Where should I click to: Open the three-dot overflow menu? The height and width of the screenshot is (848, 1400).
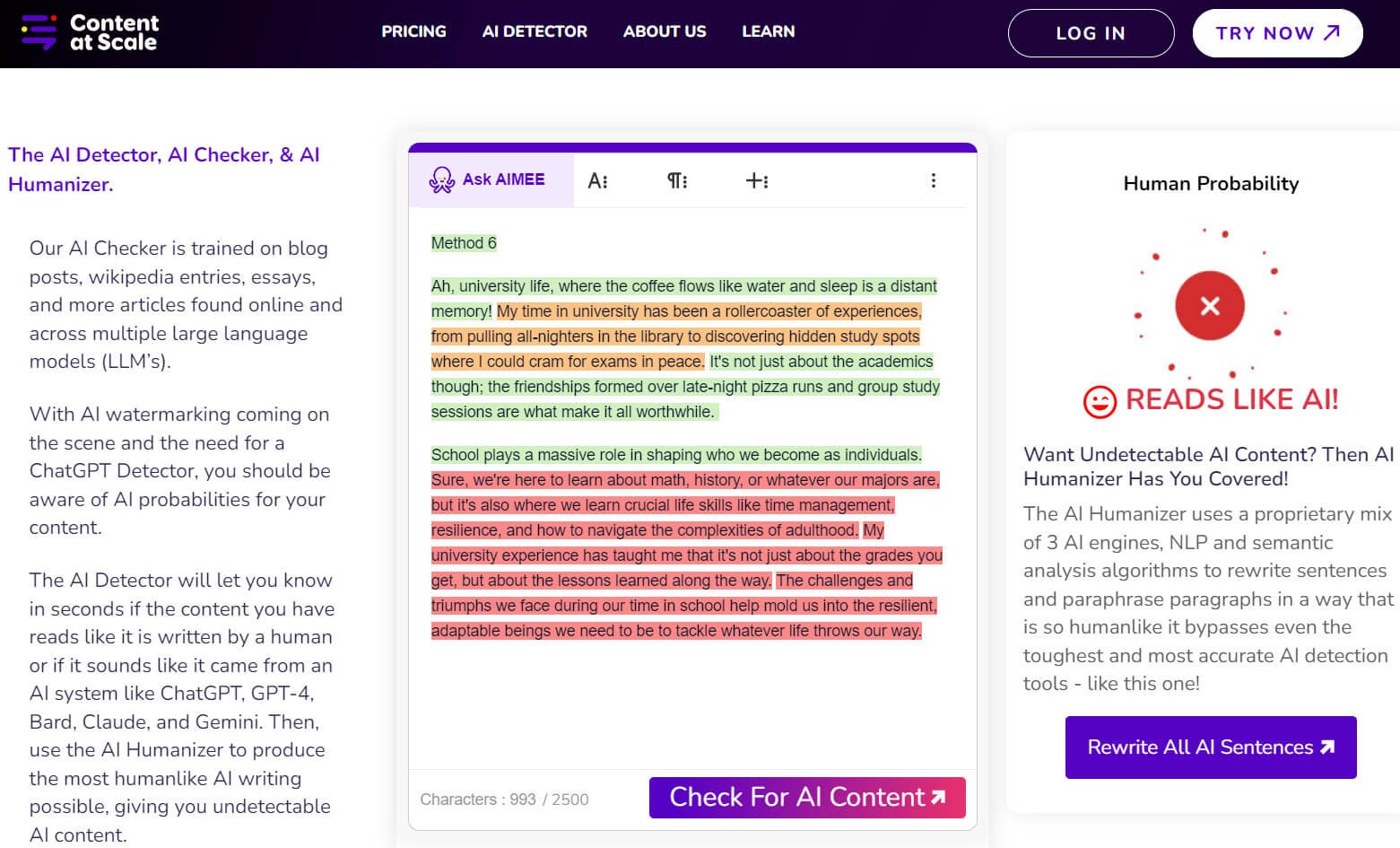pyautogui.click(x=934, y=179)
